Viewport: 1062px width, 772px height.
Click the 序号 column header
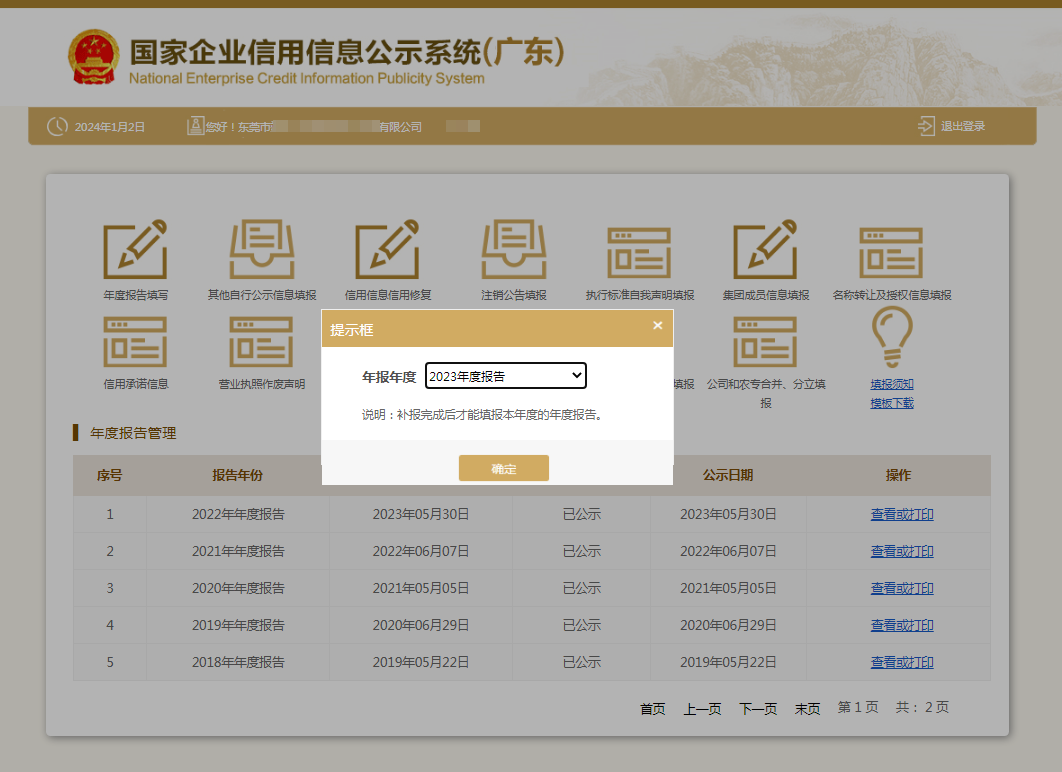[110, 475]
